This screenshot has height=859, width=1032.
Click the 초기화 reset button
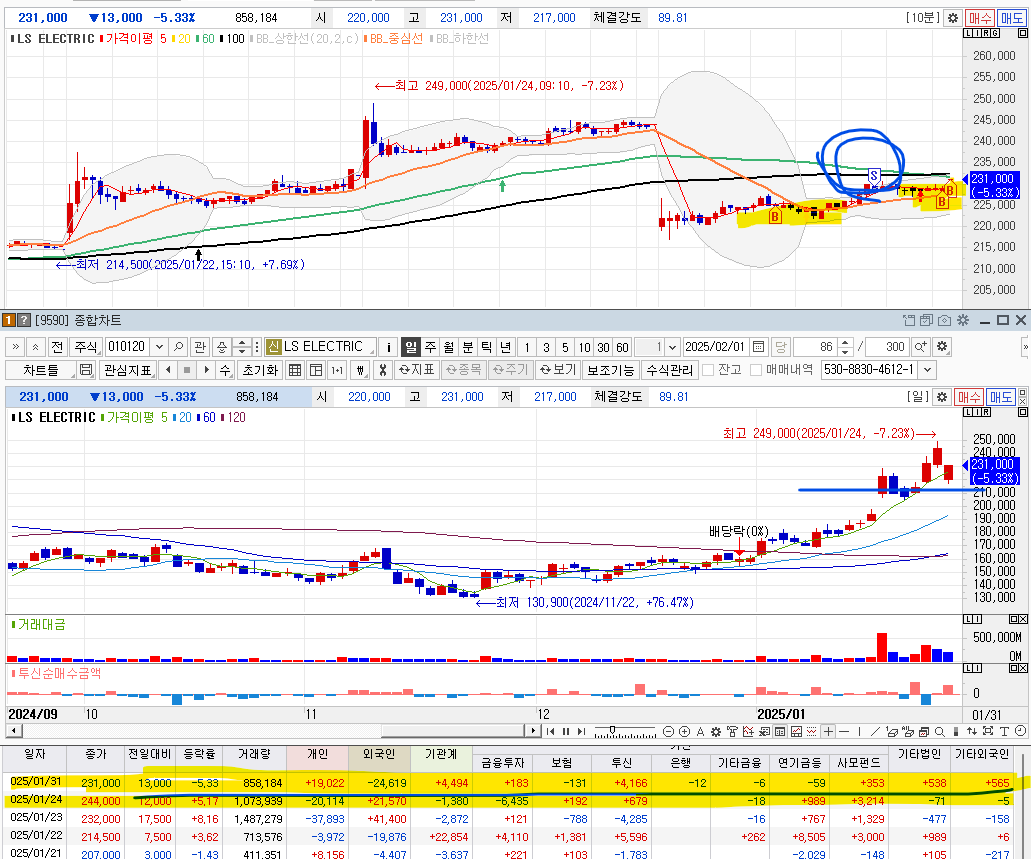click(261, 370)
